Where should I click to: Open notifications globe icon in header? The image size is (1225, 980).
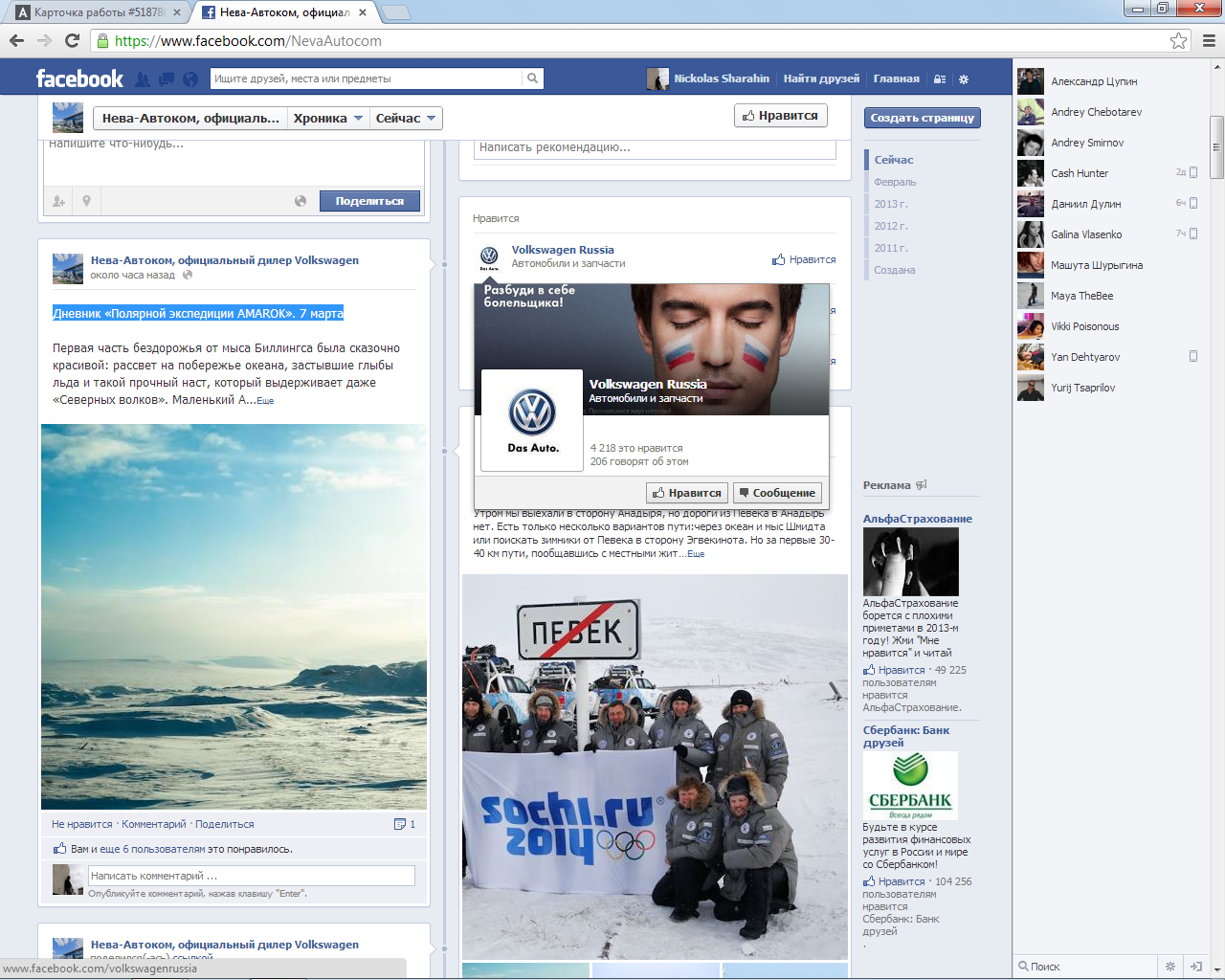190,78
